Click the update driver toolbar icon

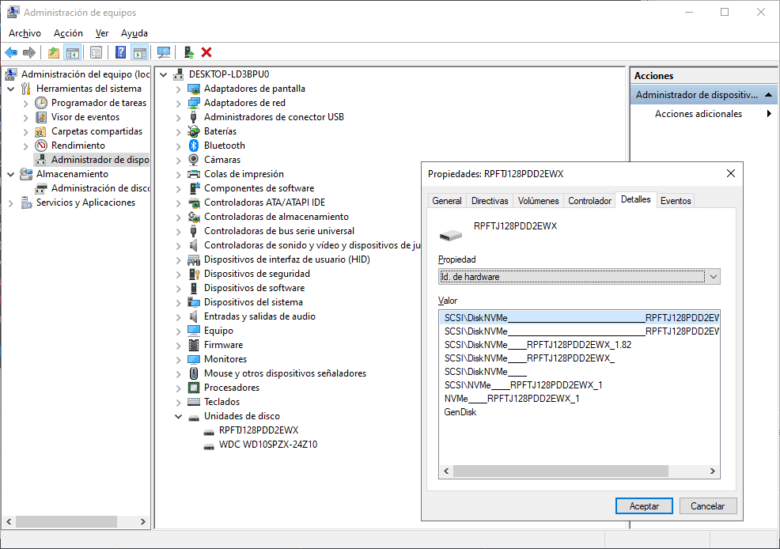pos(189,52)
